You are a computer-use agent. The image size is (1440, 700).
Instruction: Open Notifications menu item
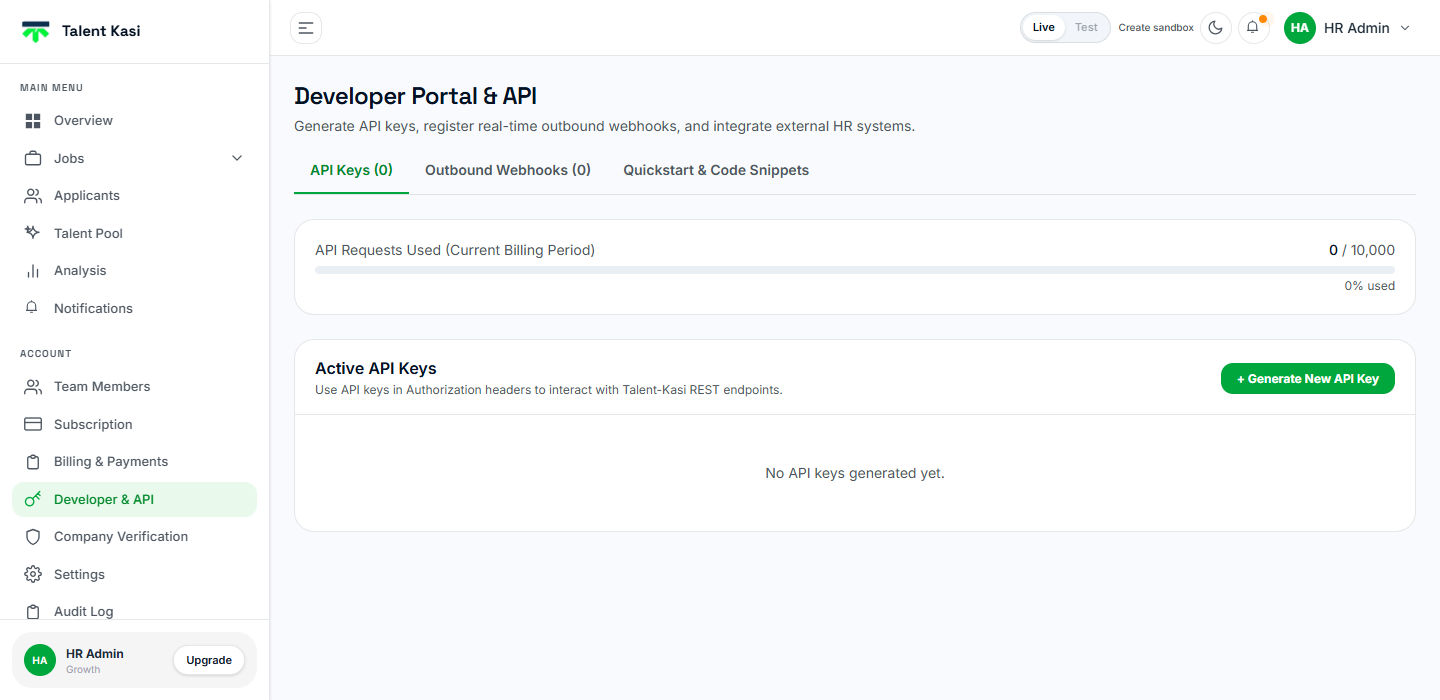[x=134, y=308]
